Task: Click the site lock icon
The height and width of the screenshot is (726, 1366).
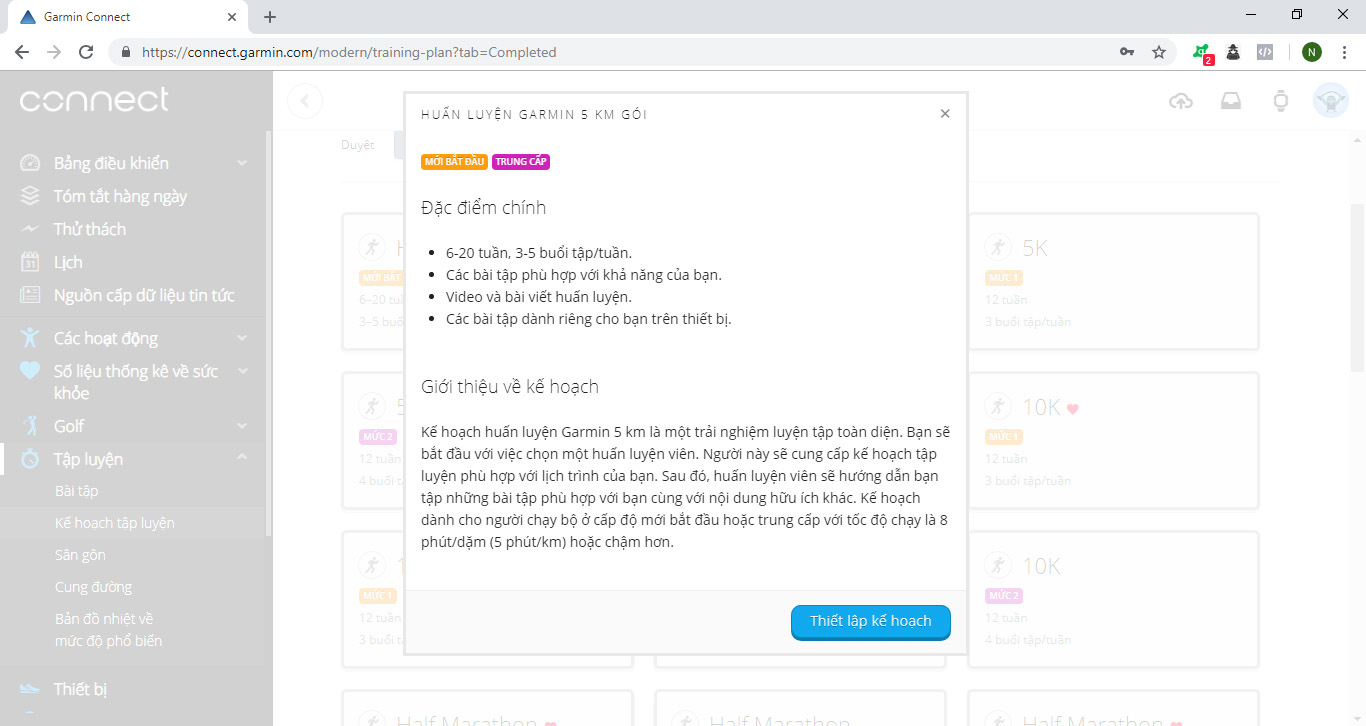Action: [126, 52]
